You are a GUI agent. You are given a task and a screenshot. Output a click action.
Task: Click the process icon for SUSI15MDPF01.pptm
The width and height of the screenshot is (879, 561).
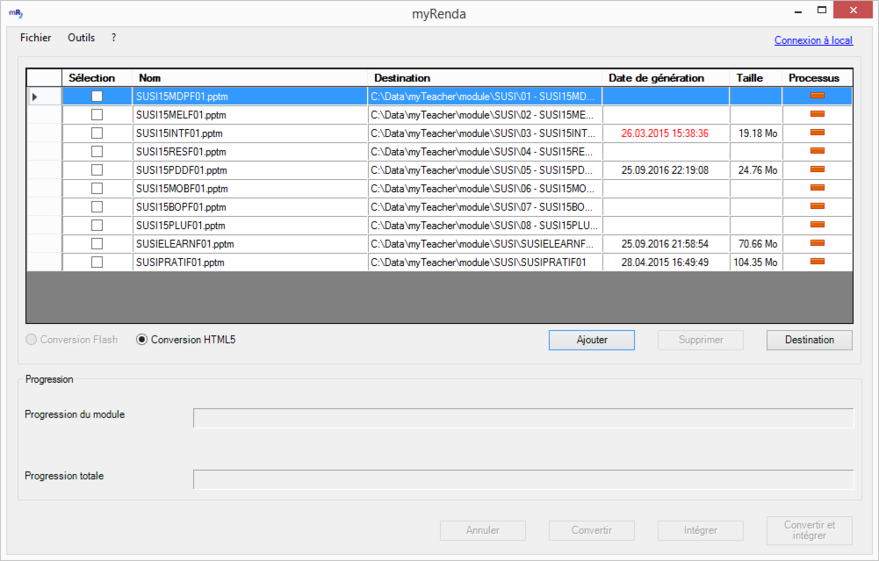[x=816, y=96]
